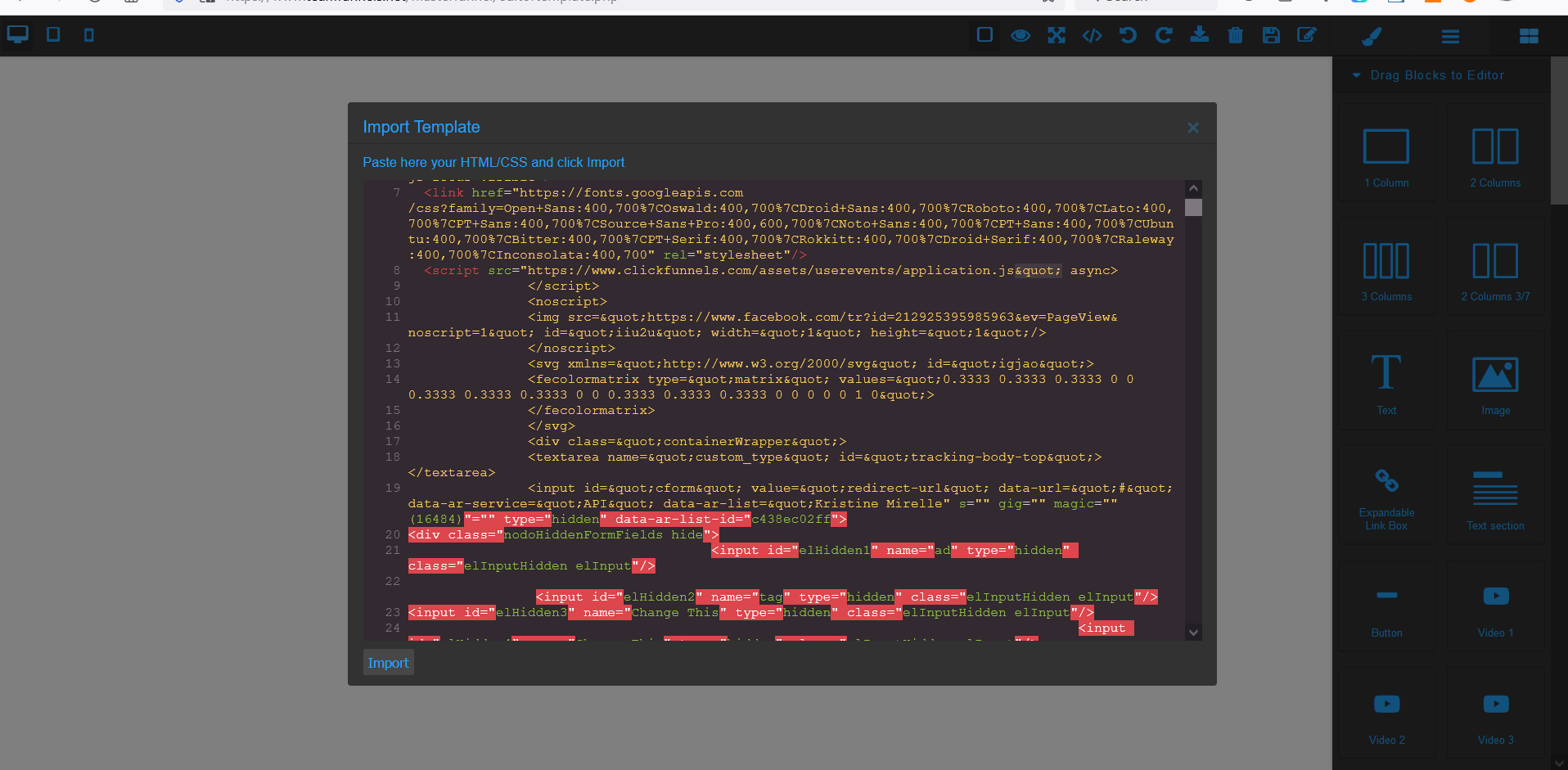Select the 2 Columns block
This screenshot has height=770, width=1568.
click(x=1495, y=154)
